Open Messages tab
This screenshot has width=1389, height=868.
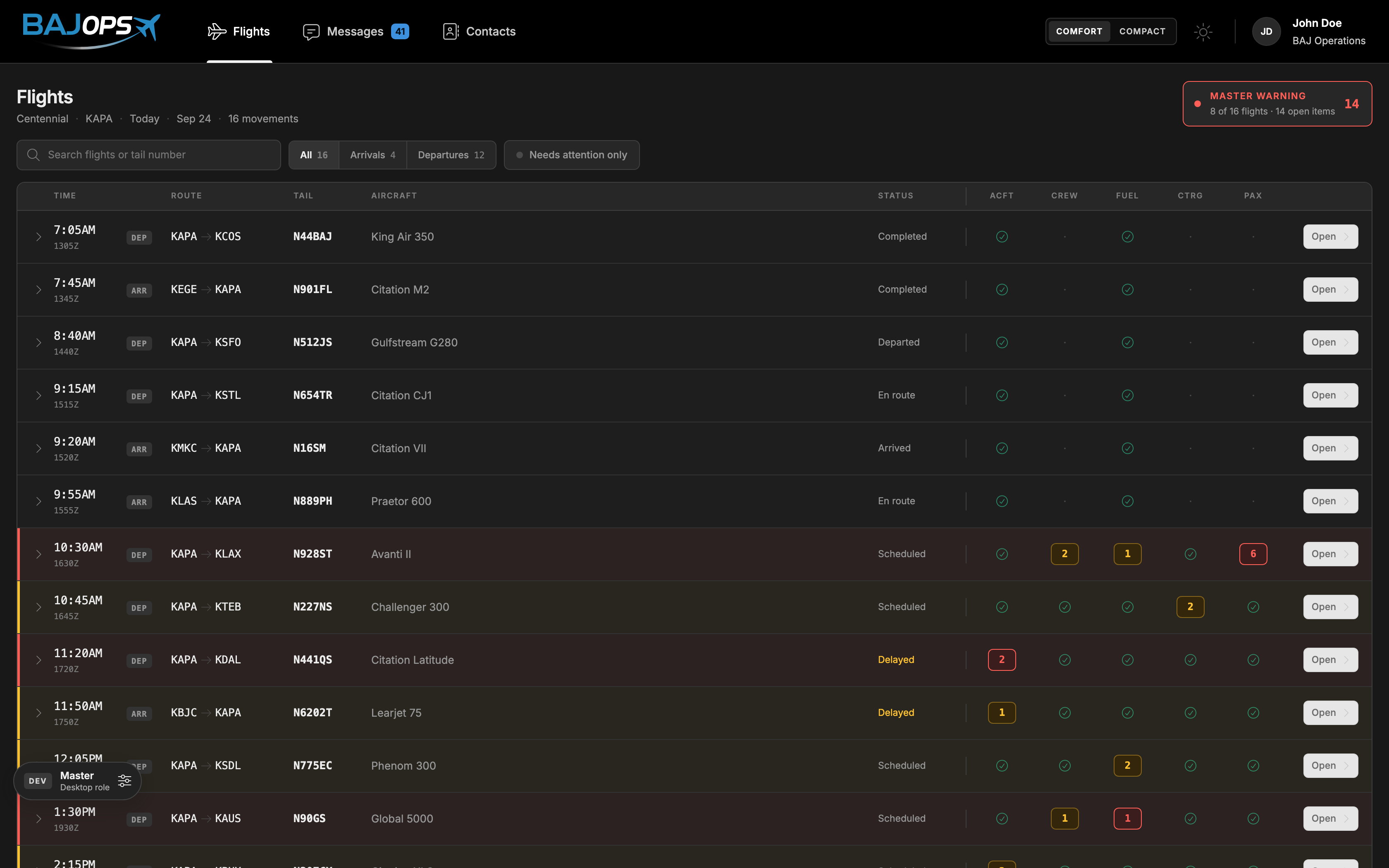[x=356, y=31]
